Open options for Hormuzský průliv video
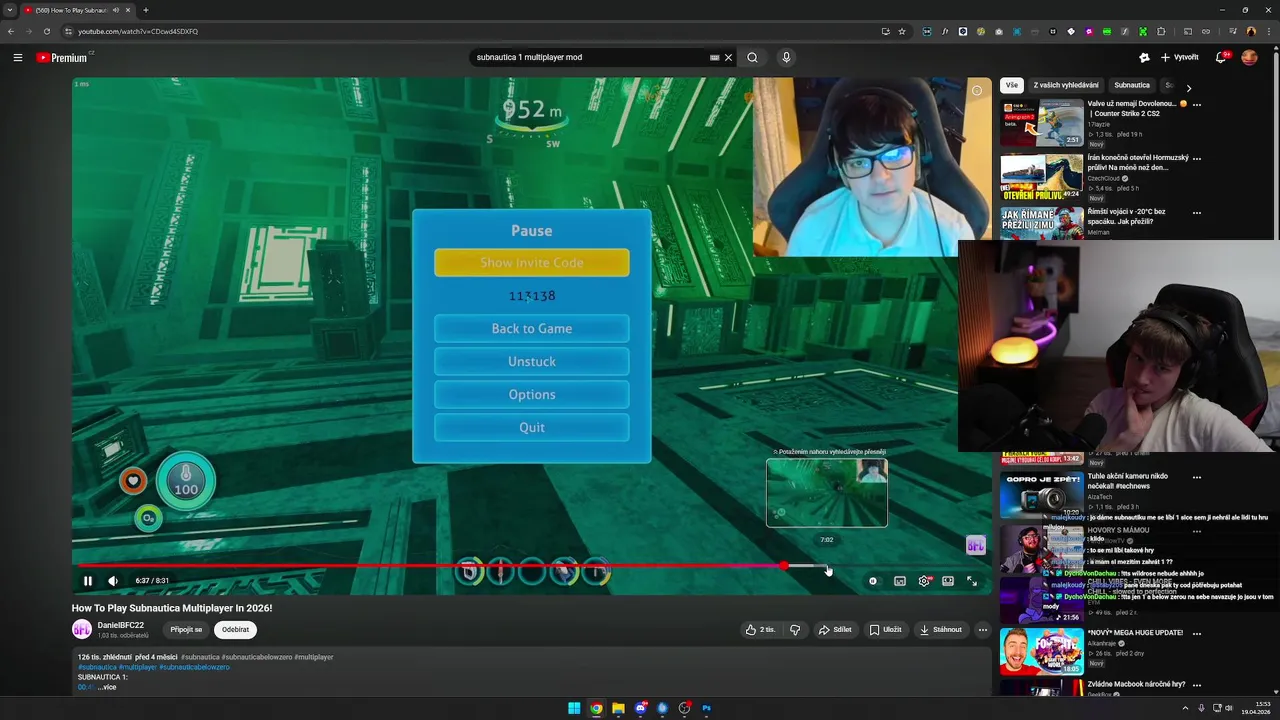Viewport: 1280px width, 720px height. coord(1197,158)
